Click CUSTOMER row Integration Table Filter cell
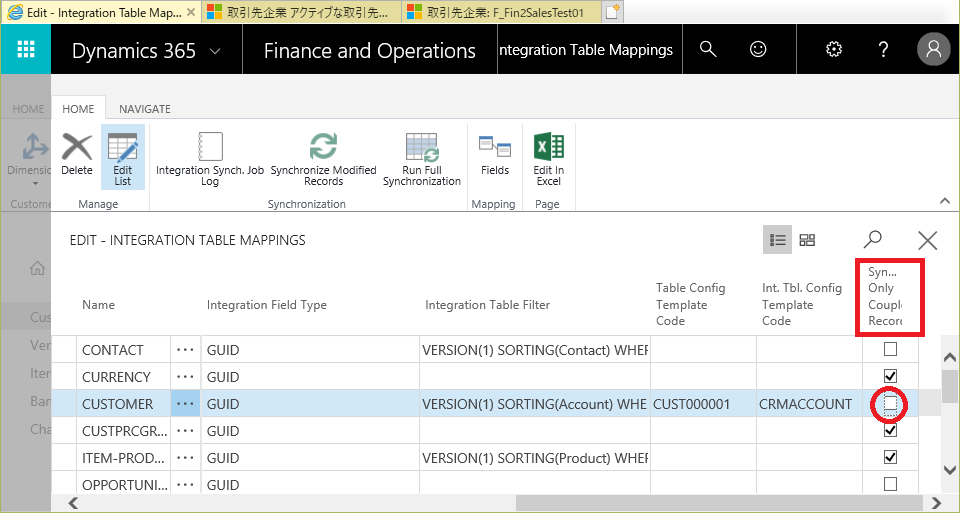Image resolution: width=960 pixels, height=513 pixels. coord(534,403)
